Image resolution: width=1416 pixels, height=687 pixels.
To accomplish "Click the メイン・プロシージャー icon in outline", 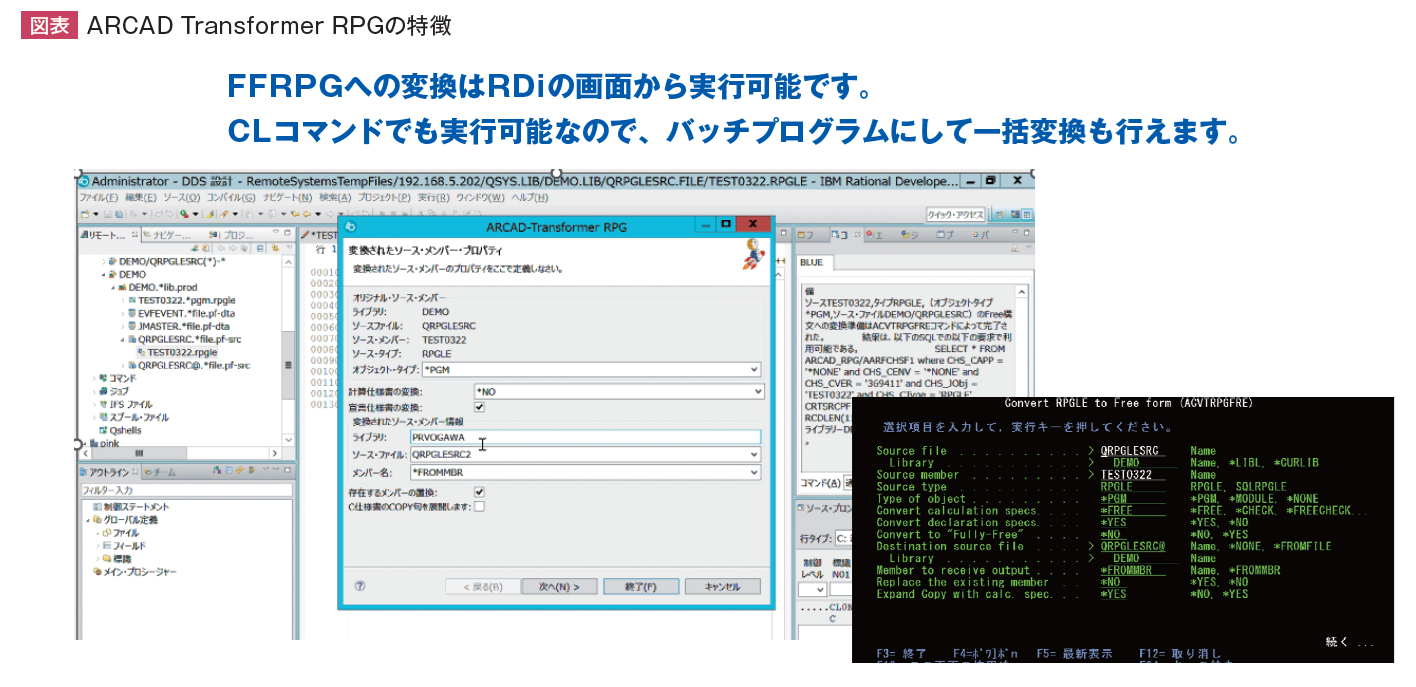I will click(97, 572).
